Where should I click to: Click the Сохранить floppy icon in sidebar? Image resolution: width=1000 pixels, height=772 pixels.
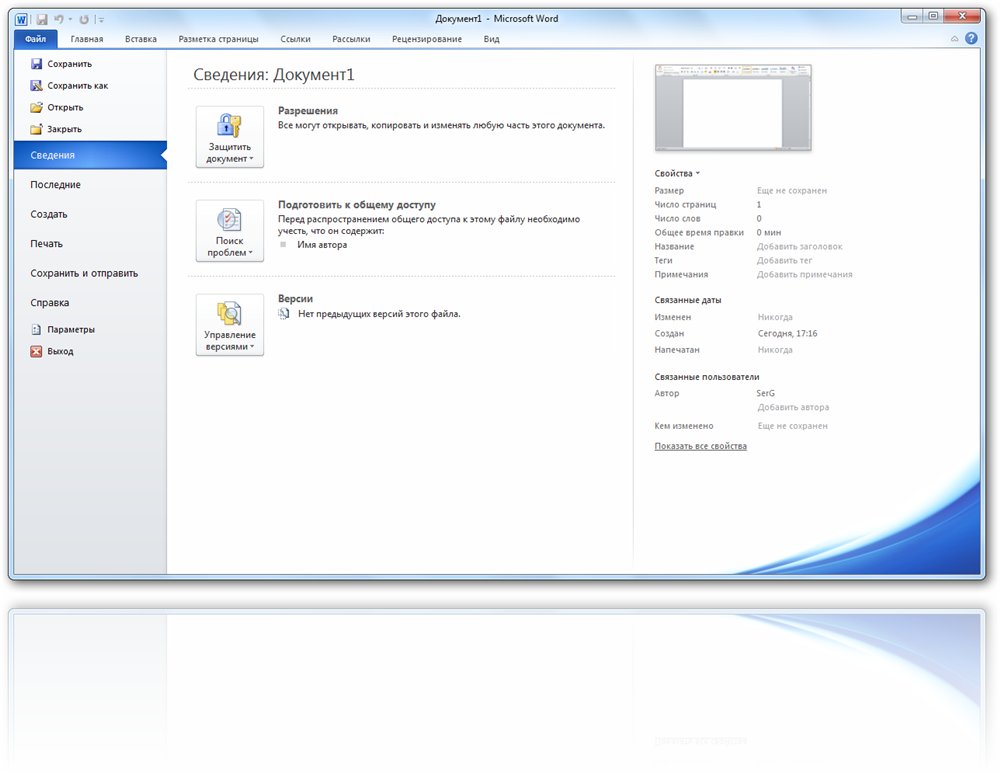[36, 64]
